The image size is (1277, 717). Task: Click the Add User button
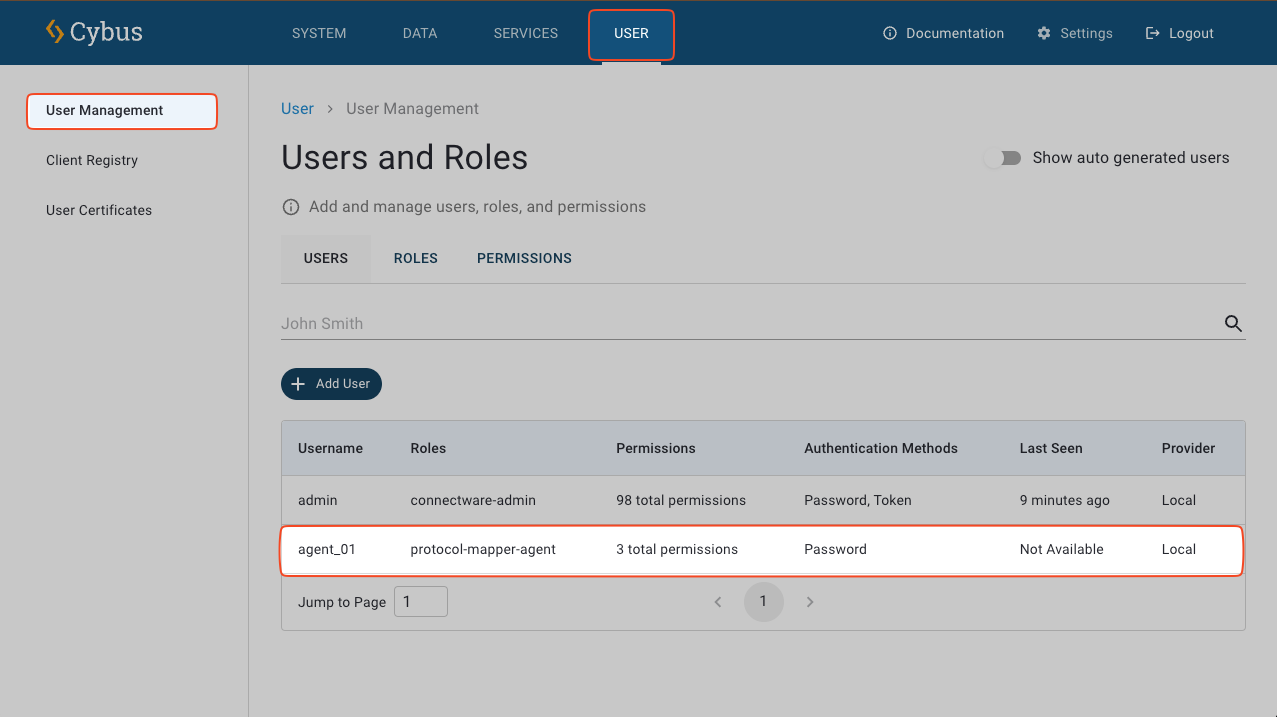(331, 384)
